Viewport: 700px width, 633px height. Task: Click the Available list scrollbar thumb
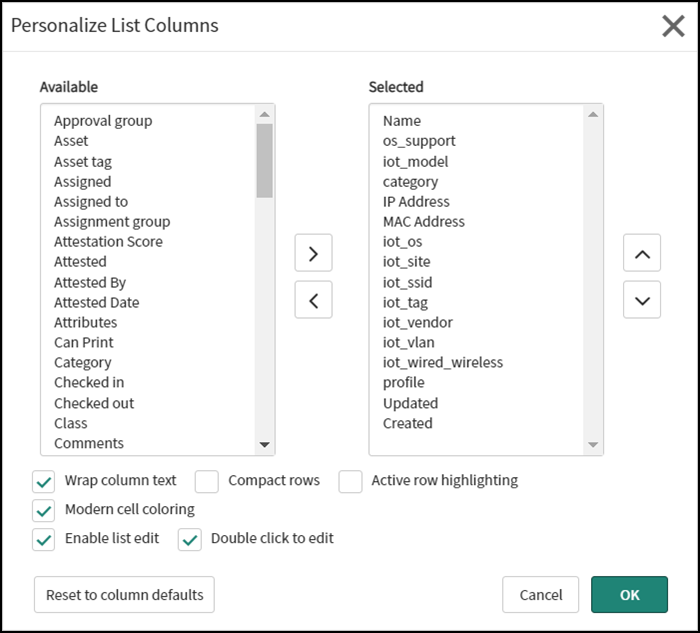coord(264,160)
